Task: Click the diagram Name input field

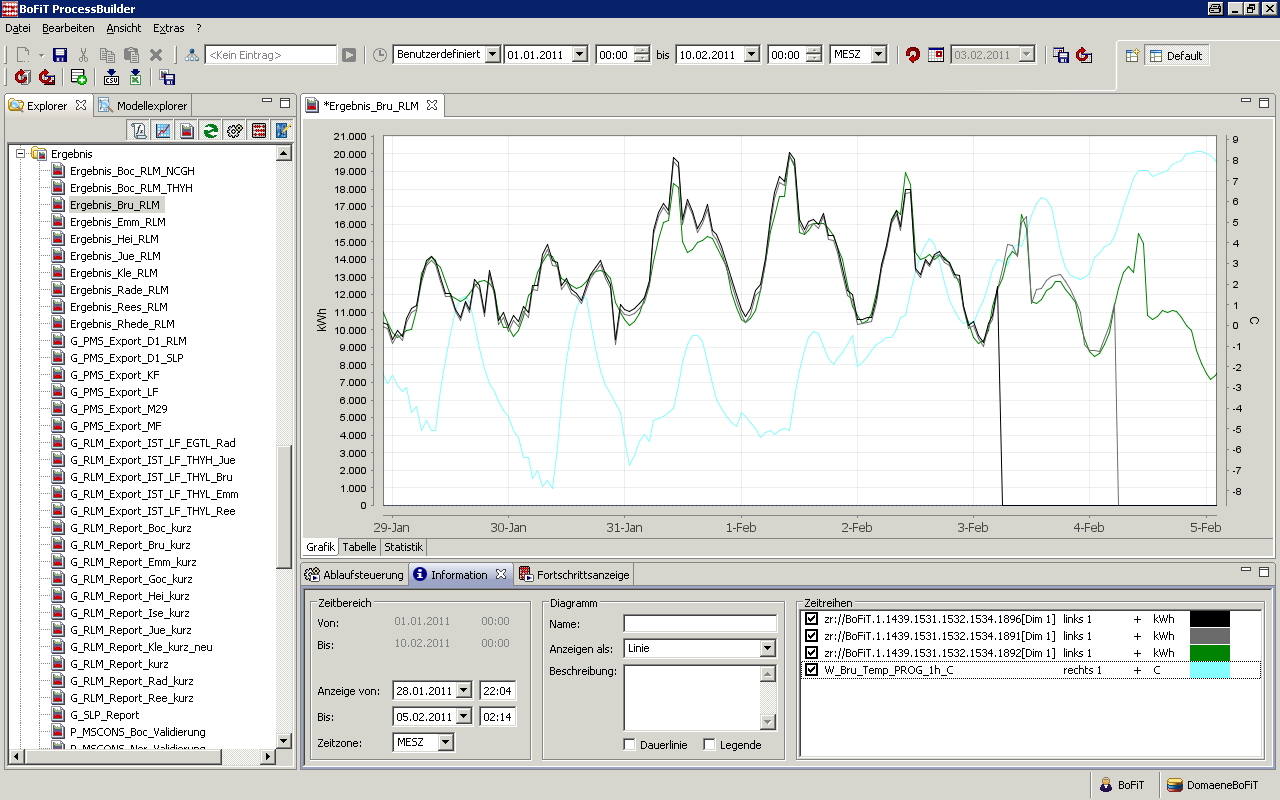Action: (700, 624)
